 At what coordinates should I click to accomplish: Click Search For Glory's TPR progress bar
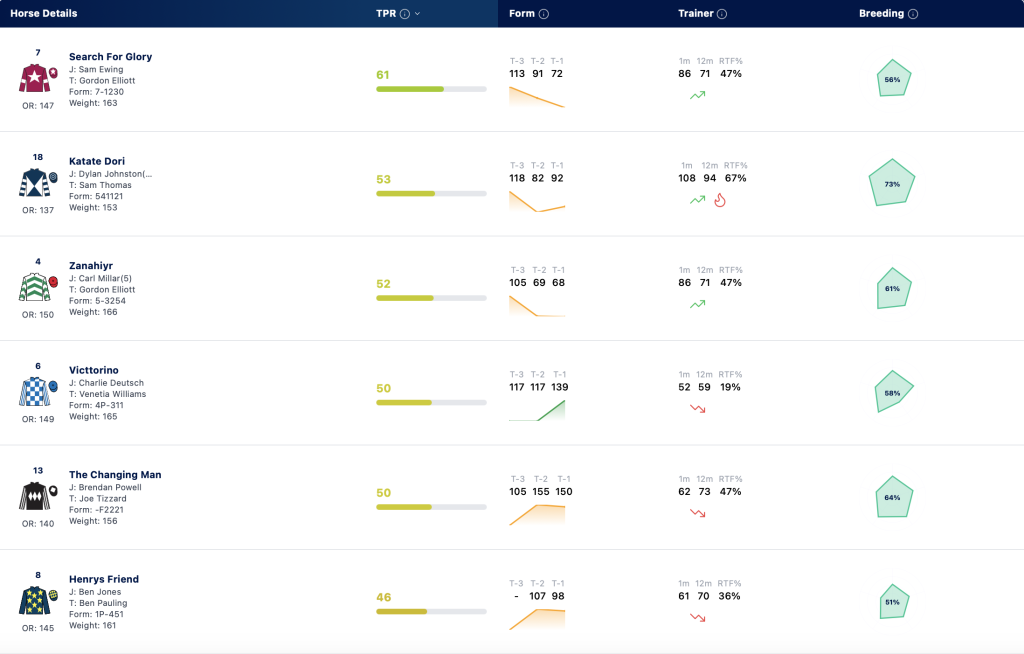[431, 89]
